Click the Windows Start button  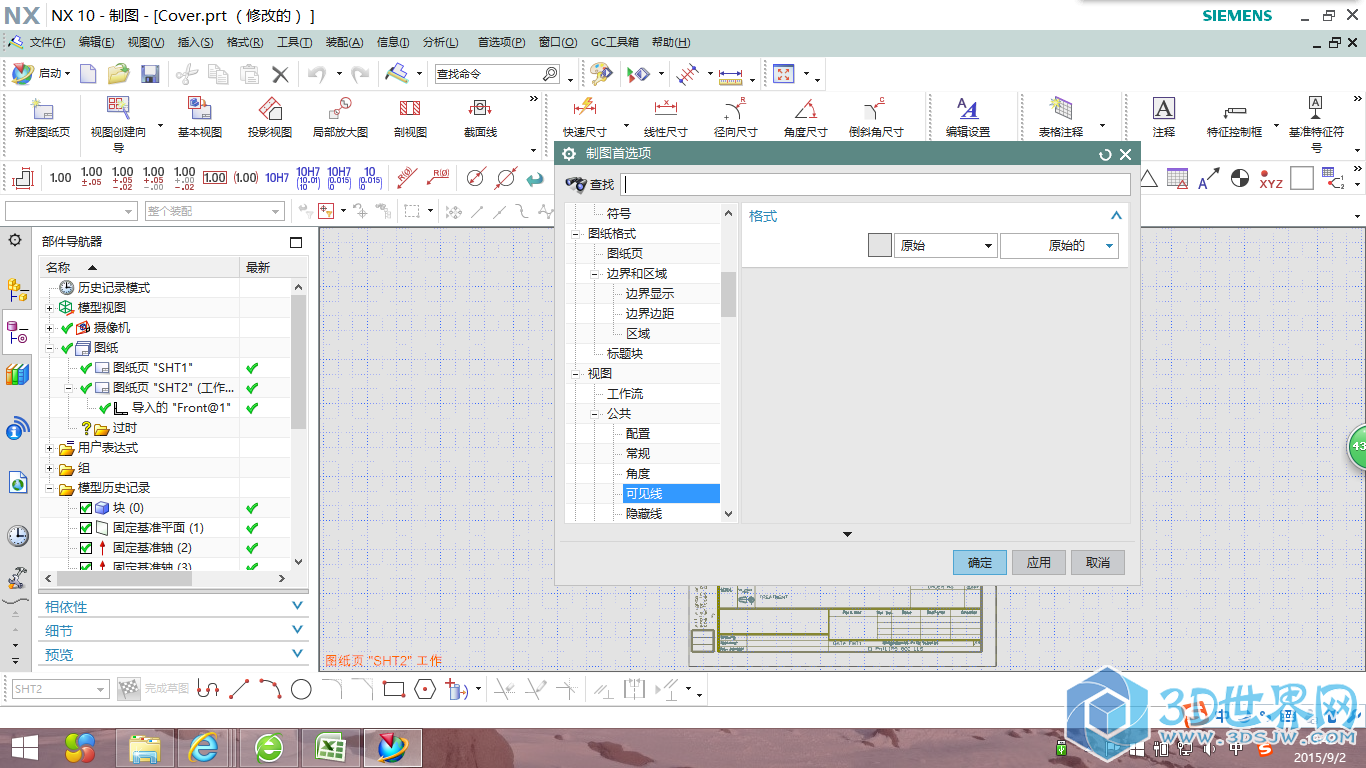25,747
